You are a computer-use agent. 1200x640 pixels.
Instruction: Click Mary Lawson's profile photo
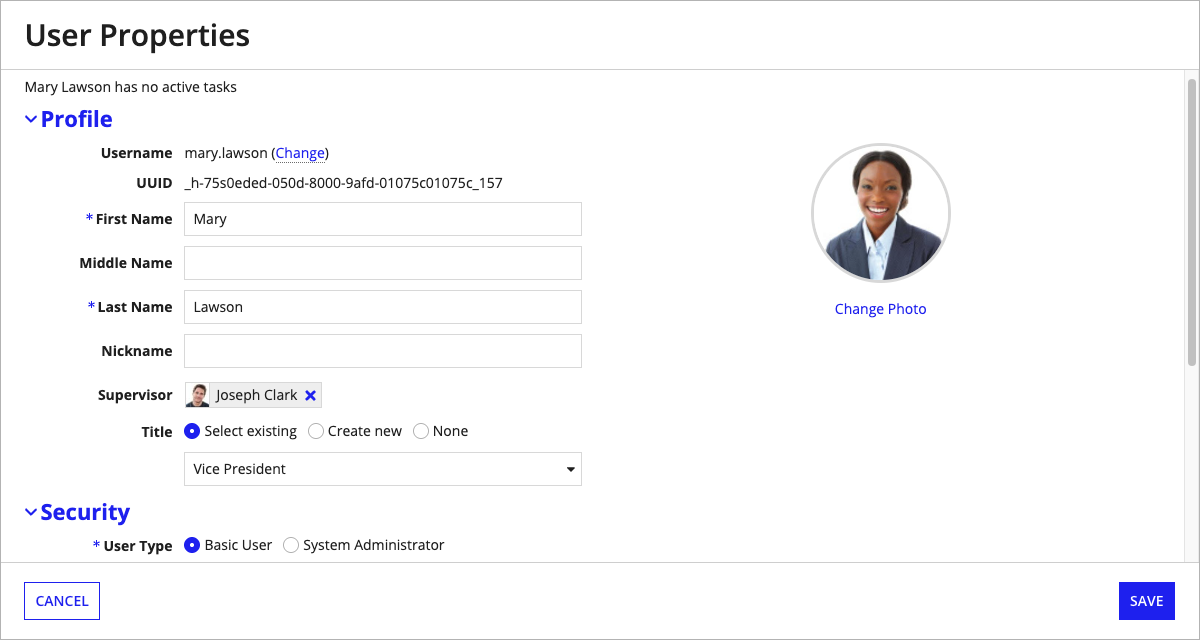click(x=881, y=213)
